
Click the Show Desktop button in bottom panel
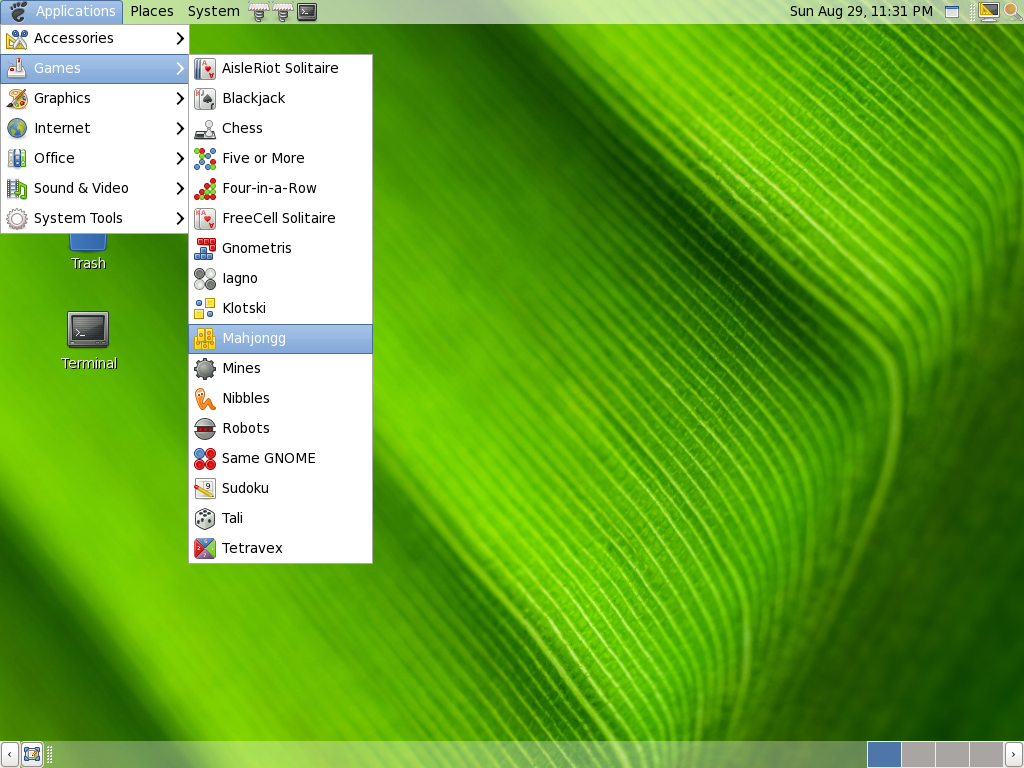31,754
